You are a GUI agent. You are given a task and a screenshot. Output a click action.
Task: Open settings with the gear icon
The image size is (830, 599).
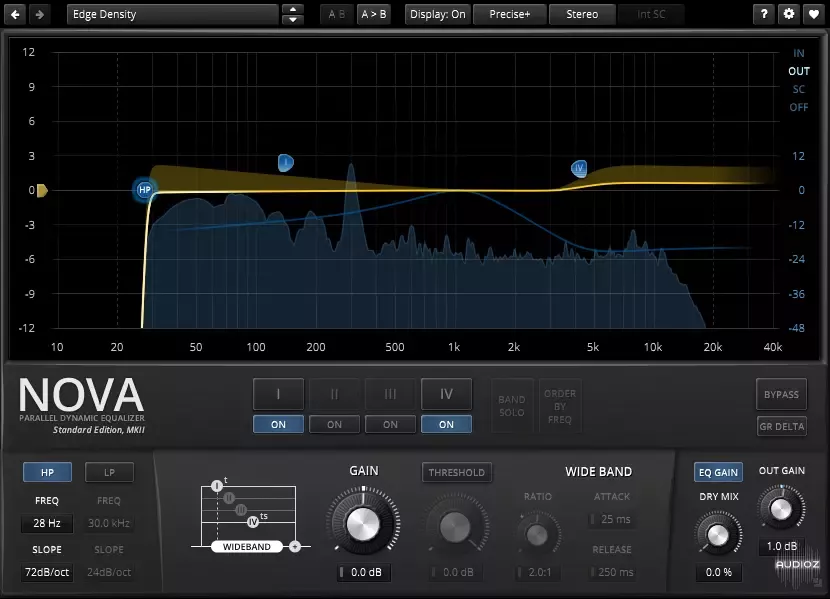click(789, 14)
